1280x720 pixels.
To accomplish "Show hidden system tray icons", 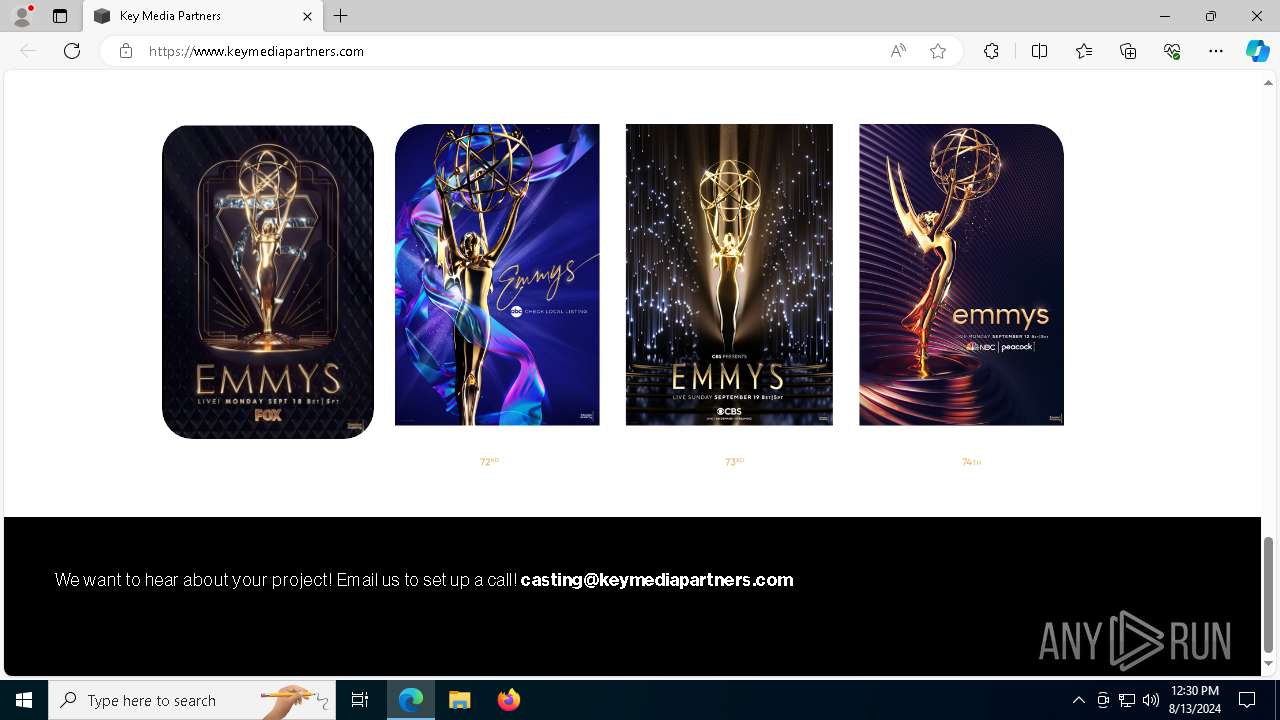I will [x=1078, y=700].
